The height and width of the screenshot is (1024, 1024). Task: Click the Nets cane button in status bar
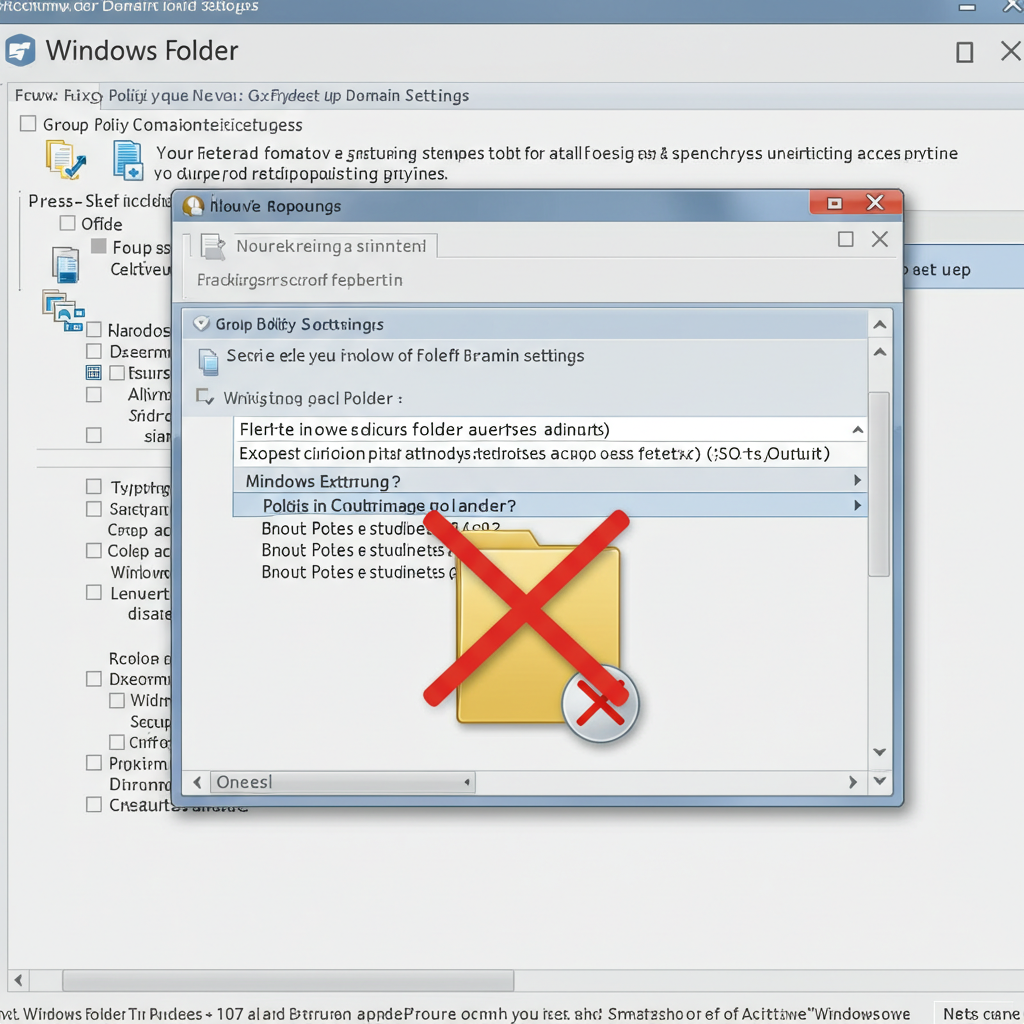tap(980, 1014)
